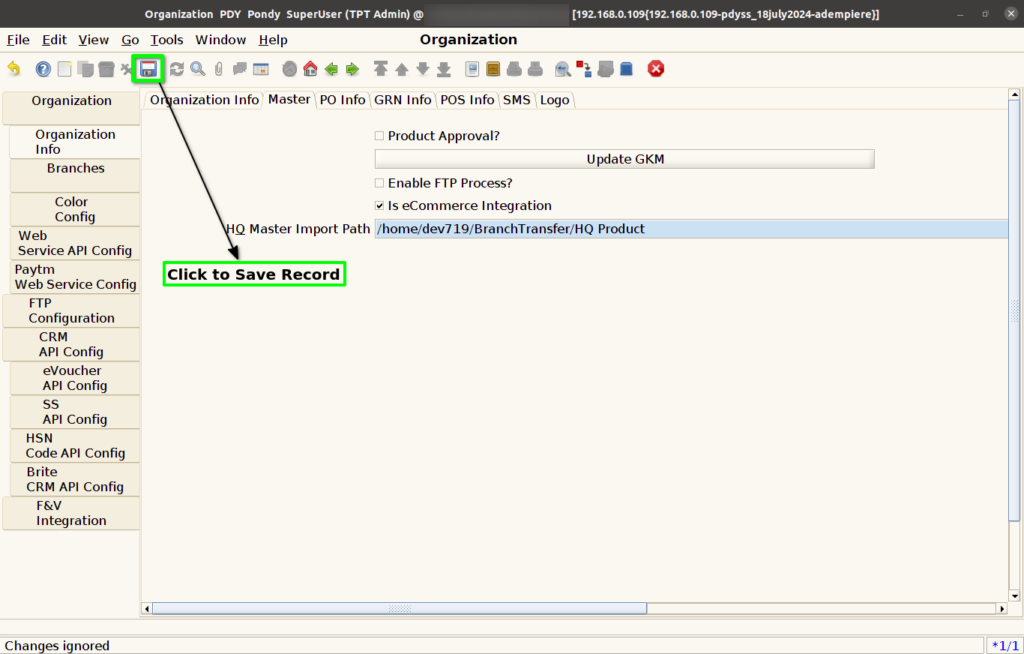Click the Update GKM button
The width and height of the screenshot is (1024, 654).
(624, 159)
